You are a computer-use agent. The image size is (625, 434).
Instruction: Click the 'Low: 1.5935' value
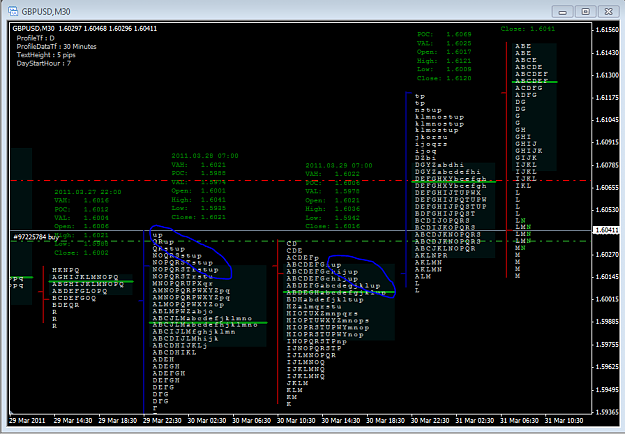199,208
